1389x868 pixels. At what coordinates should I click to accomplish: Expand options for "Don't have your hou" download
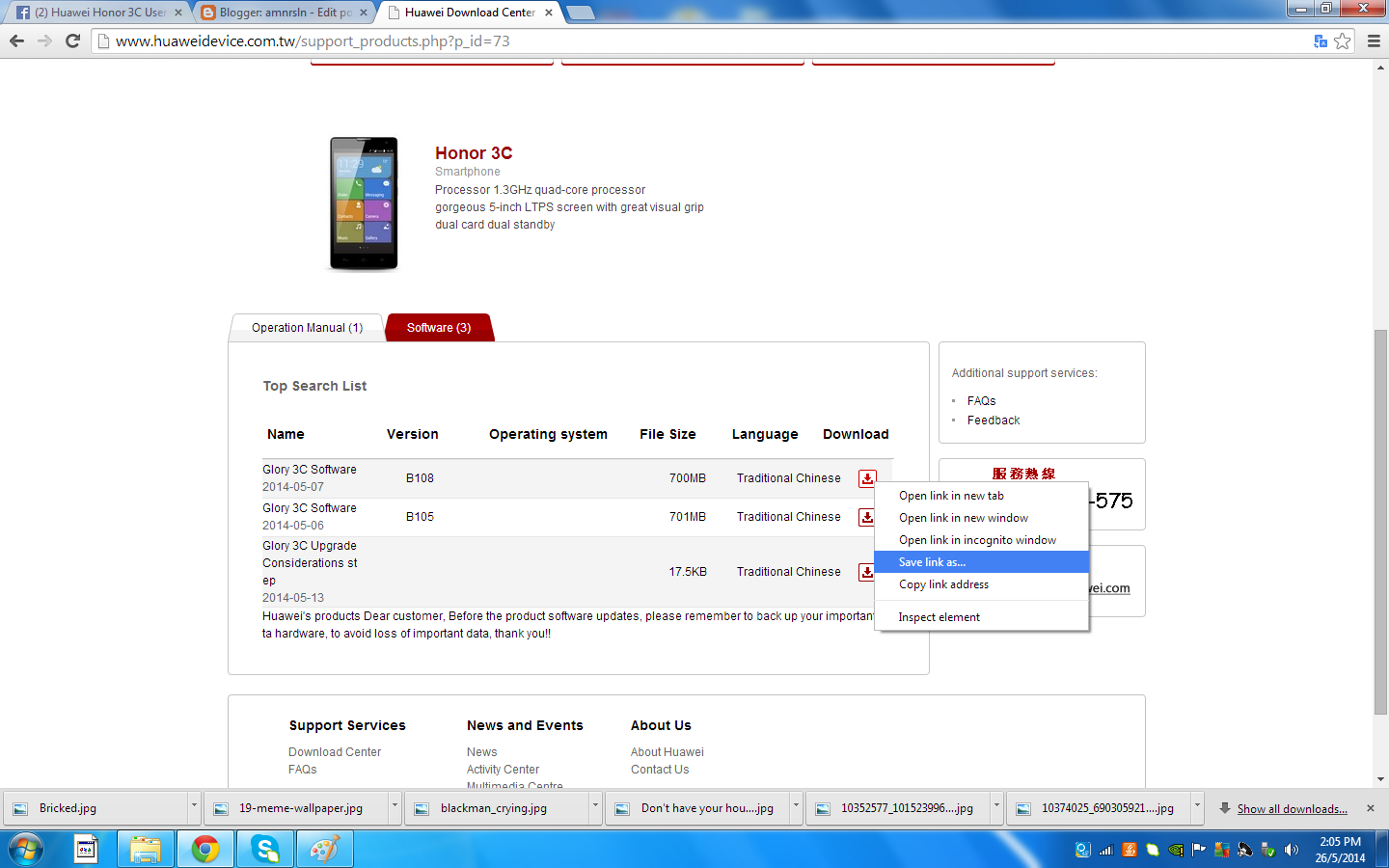[x=796, y=808]
